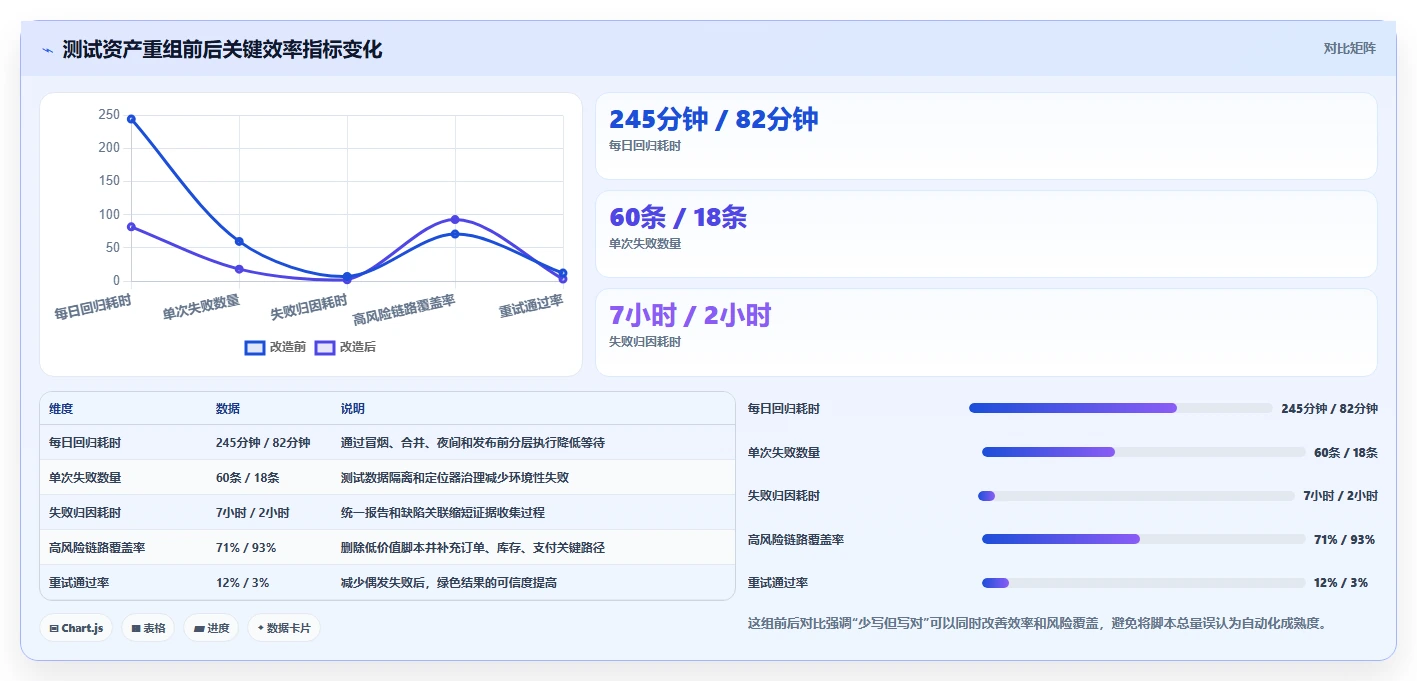Image resolution: width=1417 pixels, height=681 pixels.
Task: Click 改造前 data point at 每日回归耗时
Action: tap(131, 119)
